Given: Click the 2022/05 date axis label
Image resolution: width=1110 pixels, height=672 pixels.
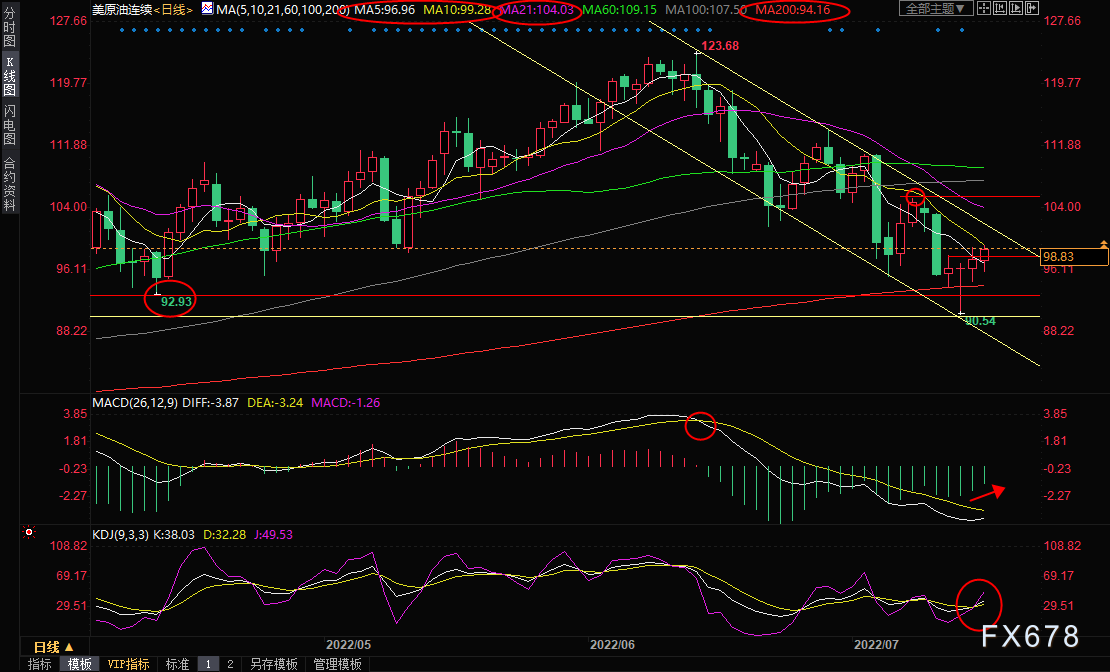Looking at the screenshot, I should [x=348, y=644].
